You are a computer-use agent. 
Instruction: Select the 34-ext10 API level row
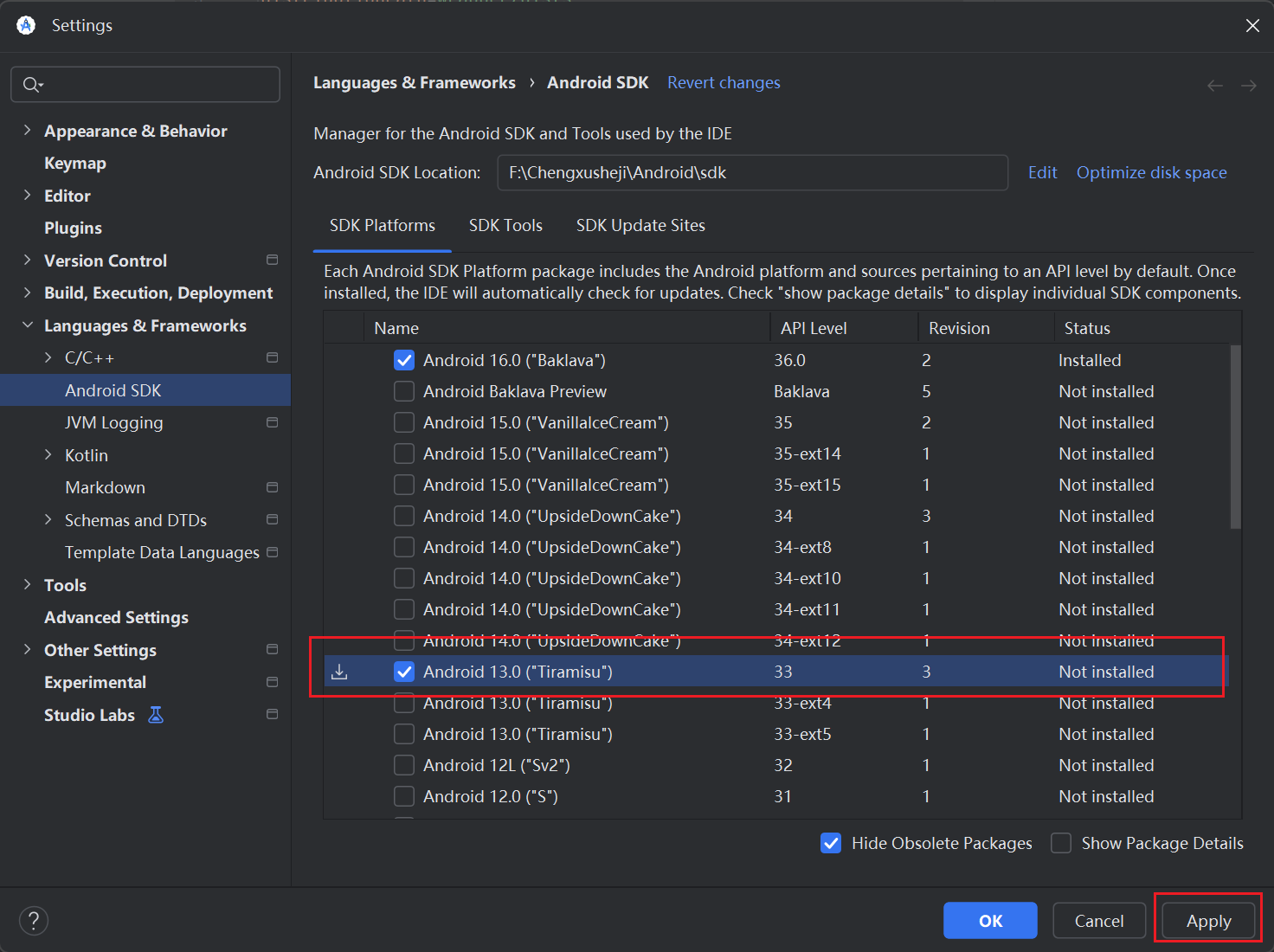(776, 578)
